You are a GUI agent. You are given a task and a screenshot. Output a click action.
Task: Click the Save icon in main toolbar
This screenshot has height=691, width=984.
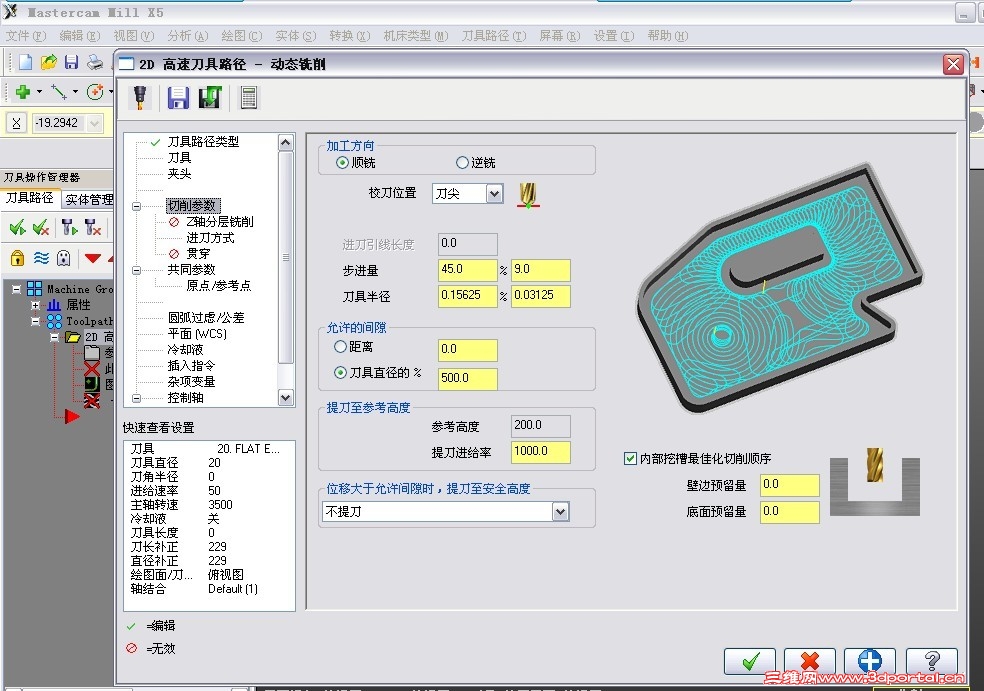pos(72,62)
